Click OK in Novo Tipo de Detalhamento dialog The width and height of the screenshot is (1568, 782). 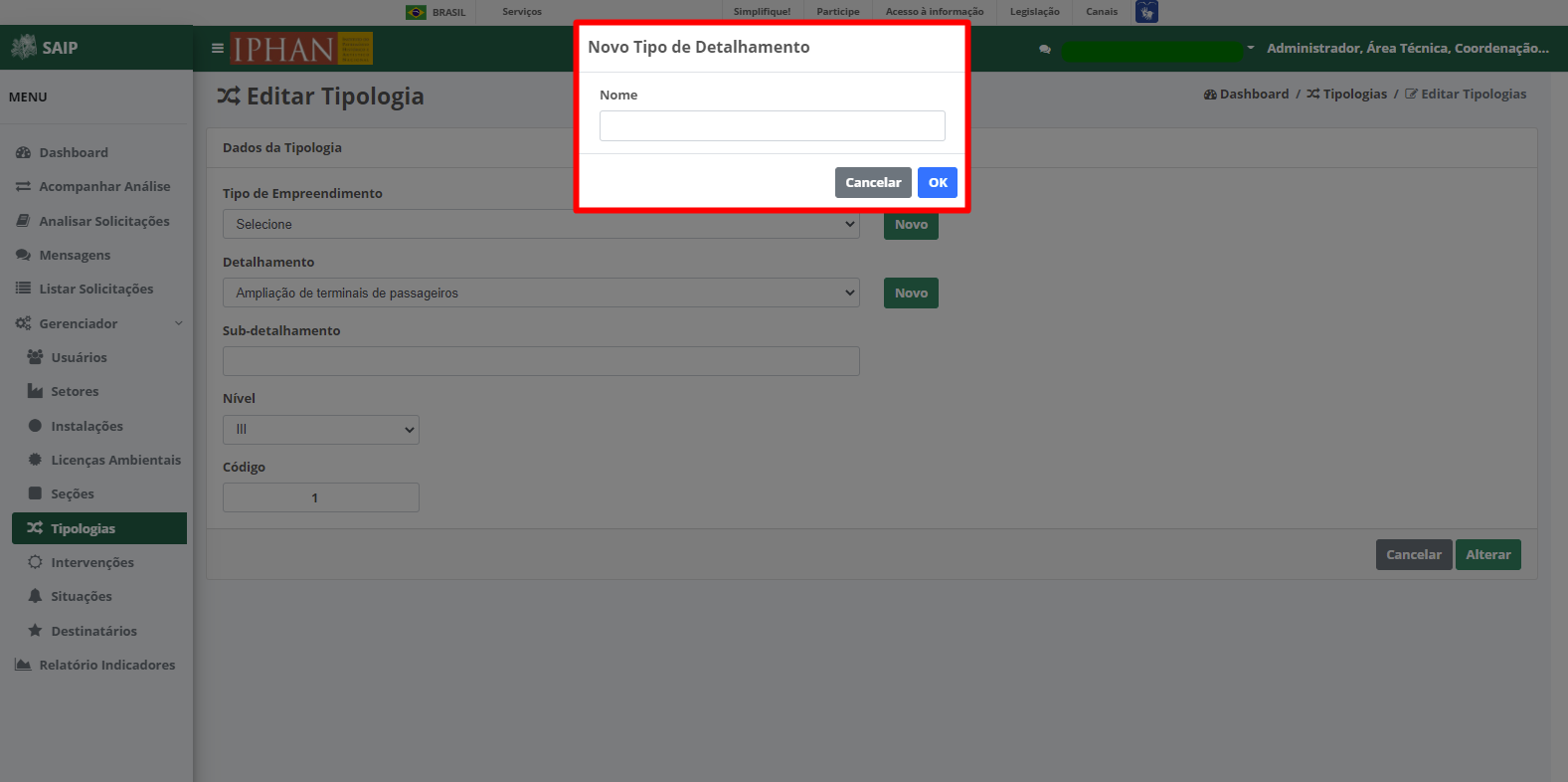(x=938, y=182)
